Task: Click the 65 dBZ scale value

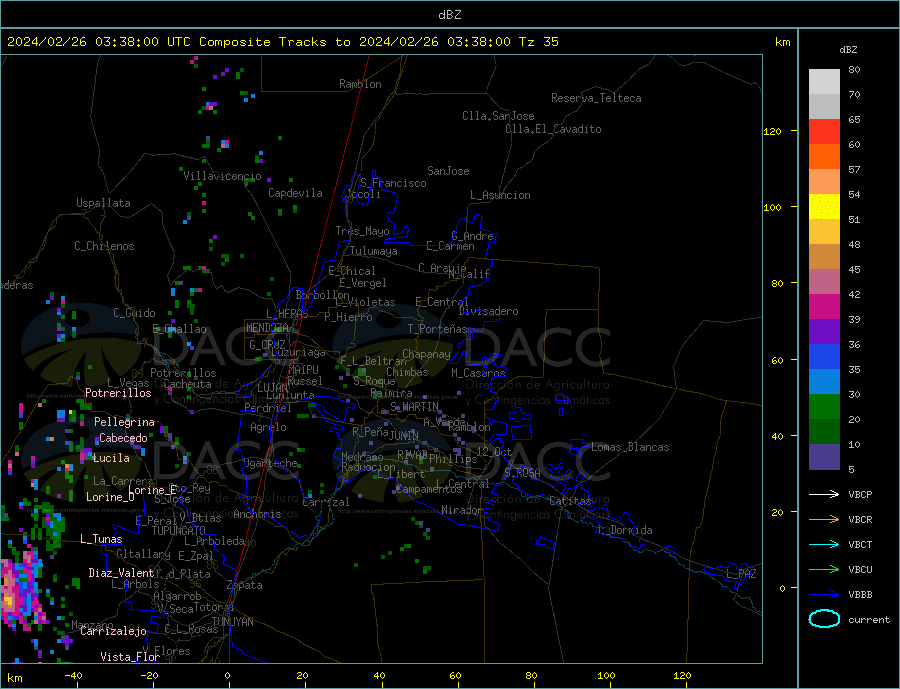Action: point(854,119)
